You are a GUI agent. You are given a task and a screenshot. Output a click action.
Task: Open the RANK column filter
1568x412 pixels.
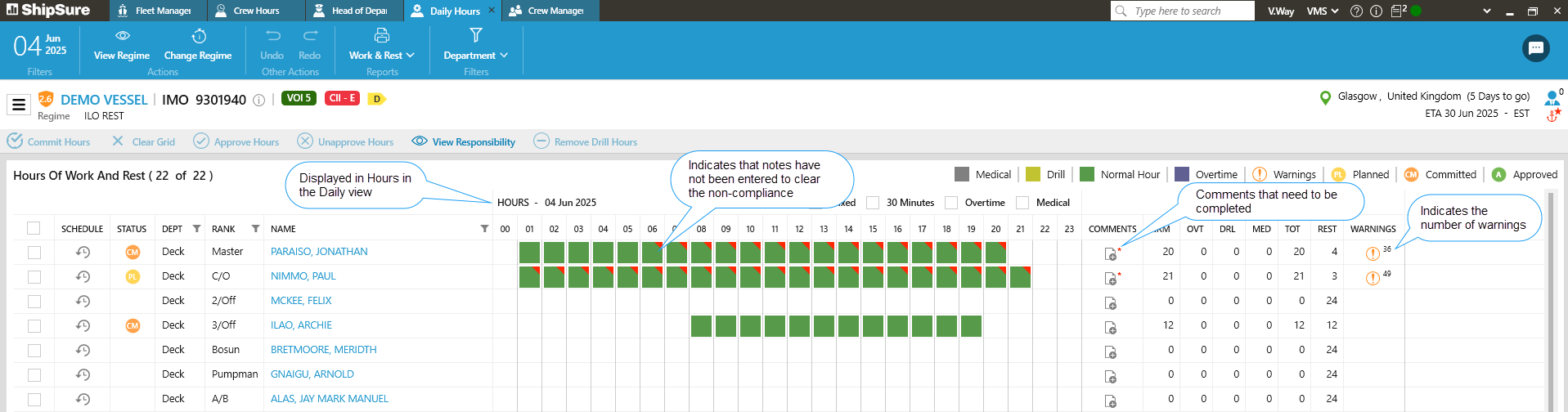click(255, 229)
